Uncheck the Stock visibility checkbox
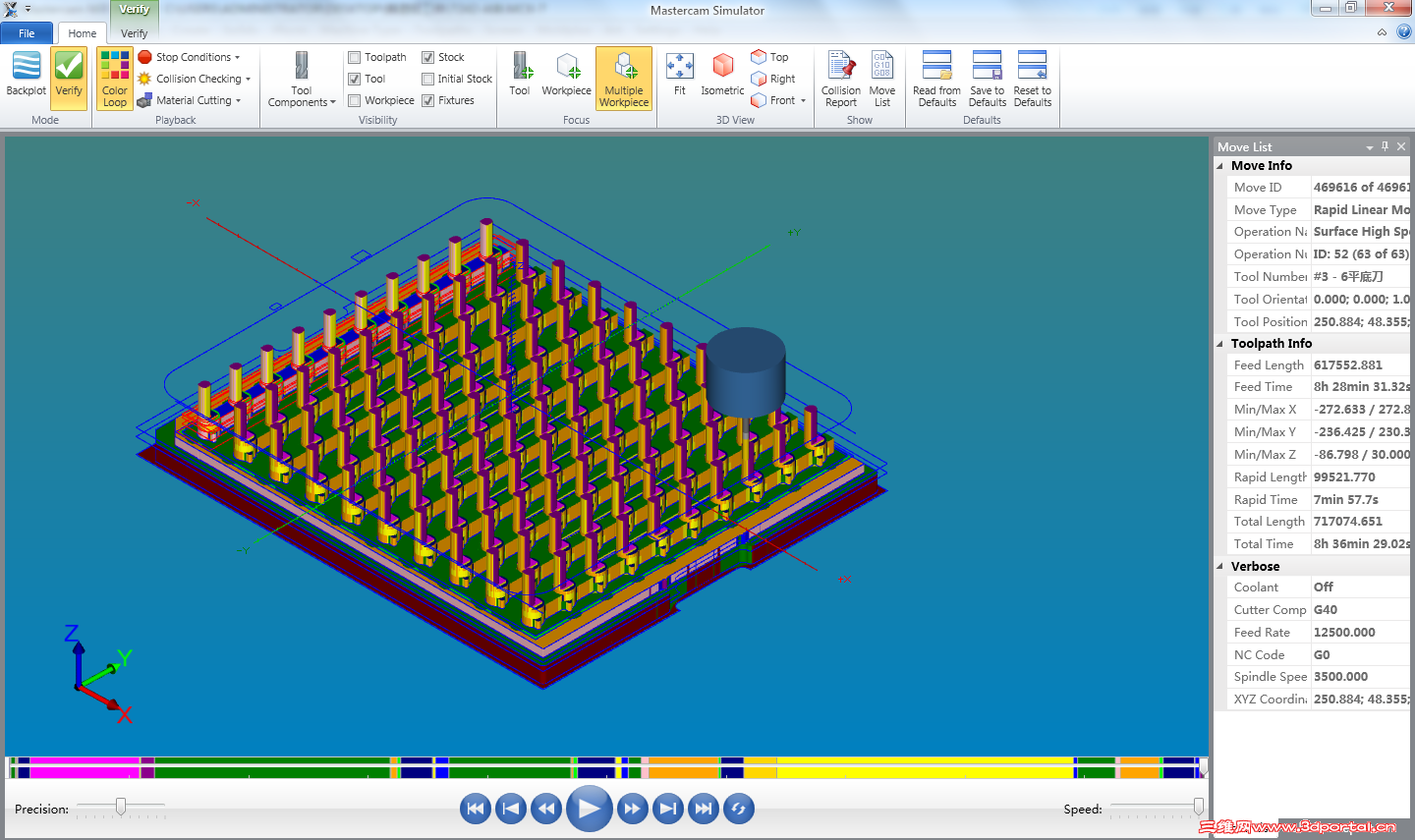 pos(428,57)
